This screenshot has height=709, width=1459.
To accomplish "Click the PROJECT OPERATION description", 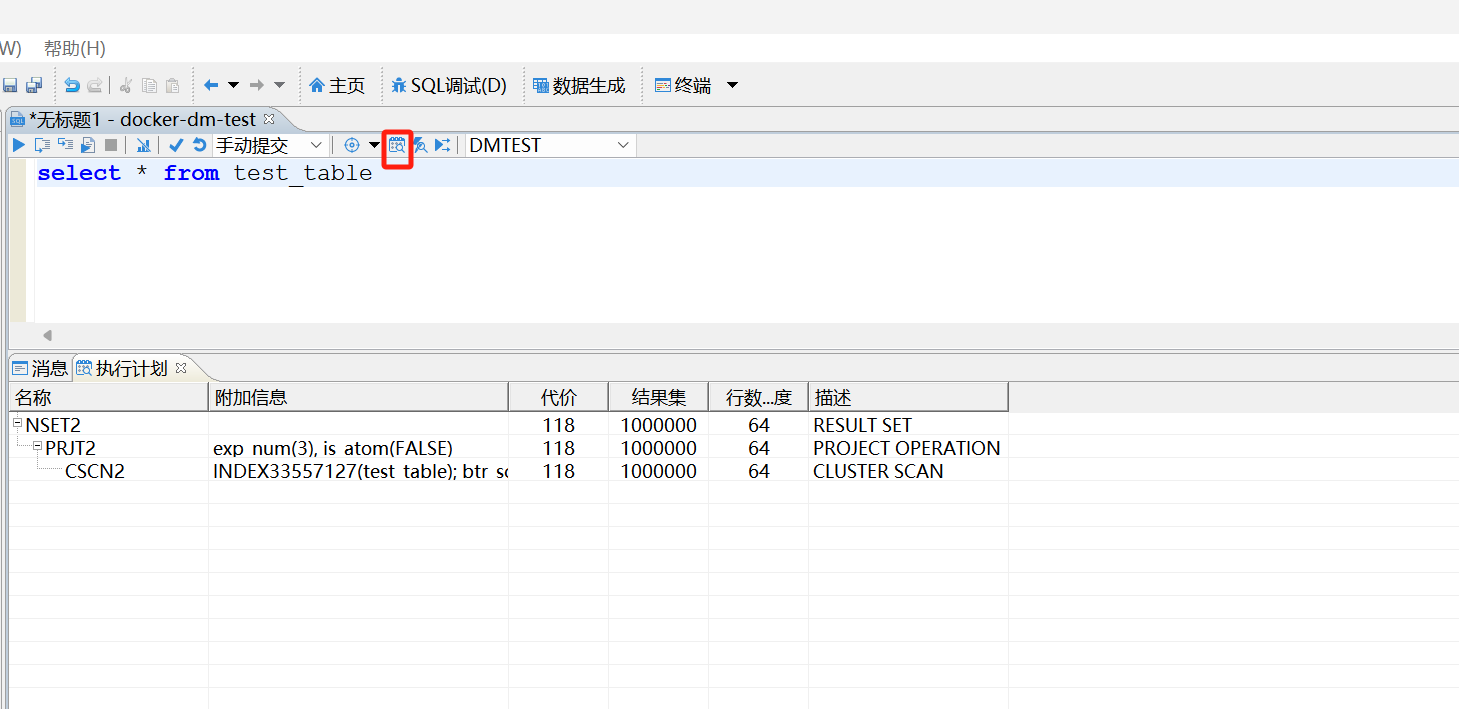I will pyautogui.click(x=907, y=448).
